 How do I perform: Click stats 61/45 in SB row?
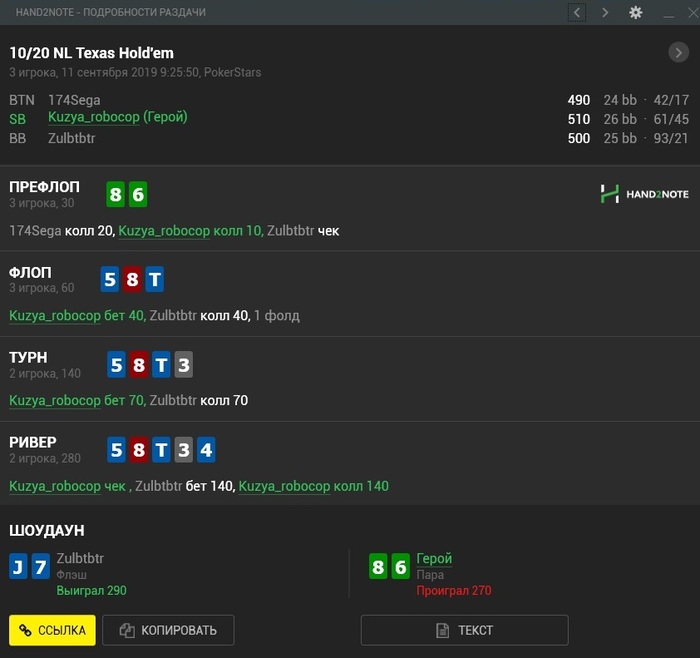coord(671,119)
